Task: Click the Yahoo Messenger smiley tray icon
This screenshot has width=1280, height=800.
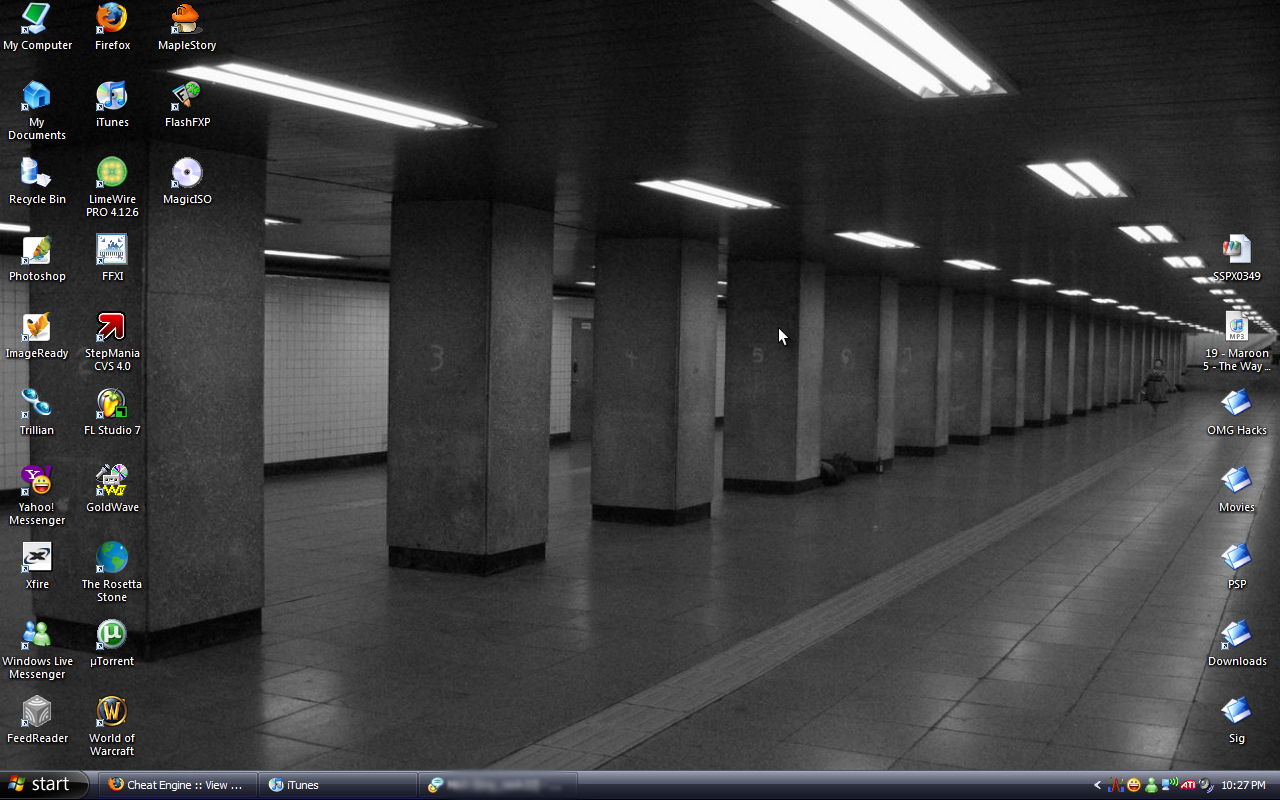Action: click(1133, 785)
